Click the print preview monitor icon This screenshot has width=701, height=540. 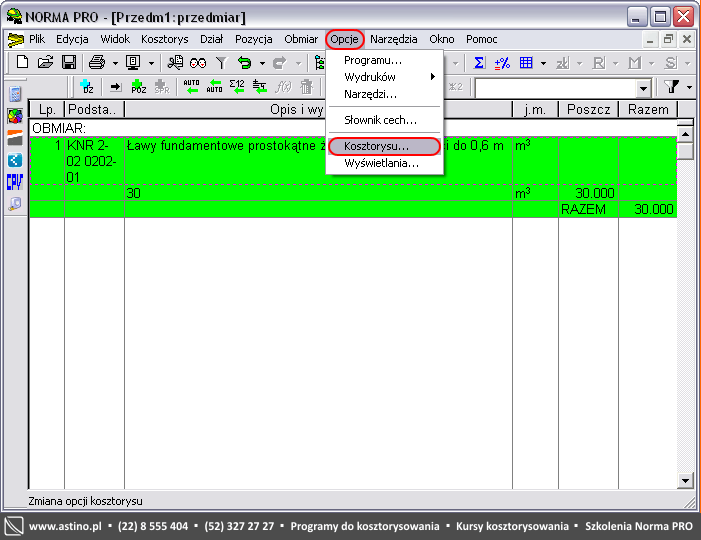[133, 62]
